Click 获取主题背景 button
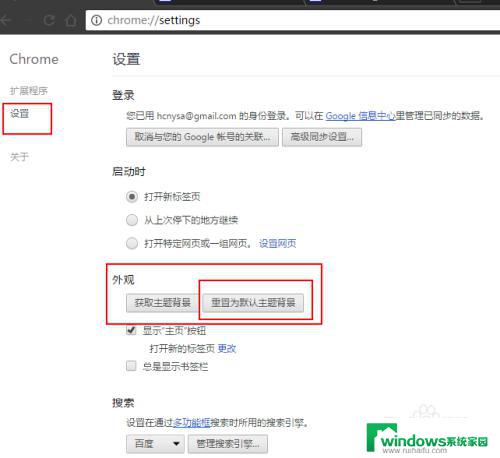 [162, 303]
